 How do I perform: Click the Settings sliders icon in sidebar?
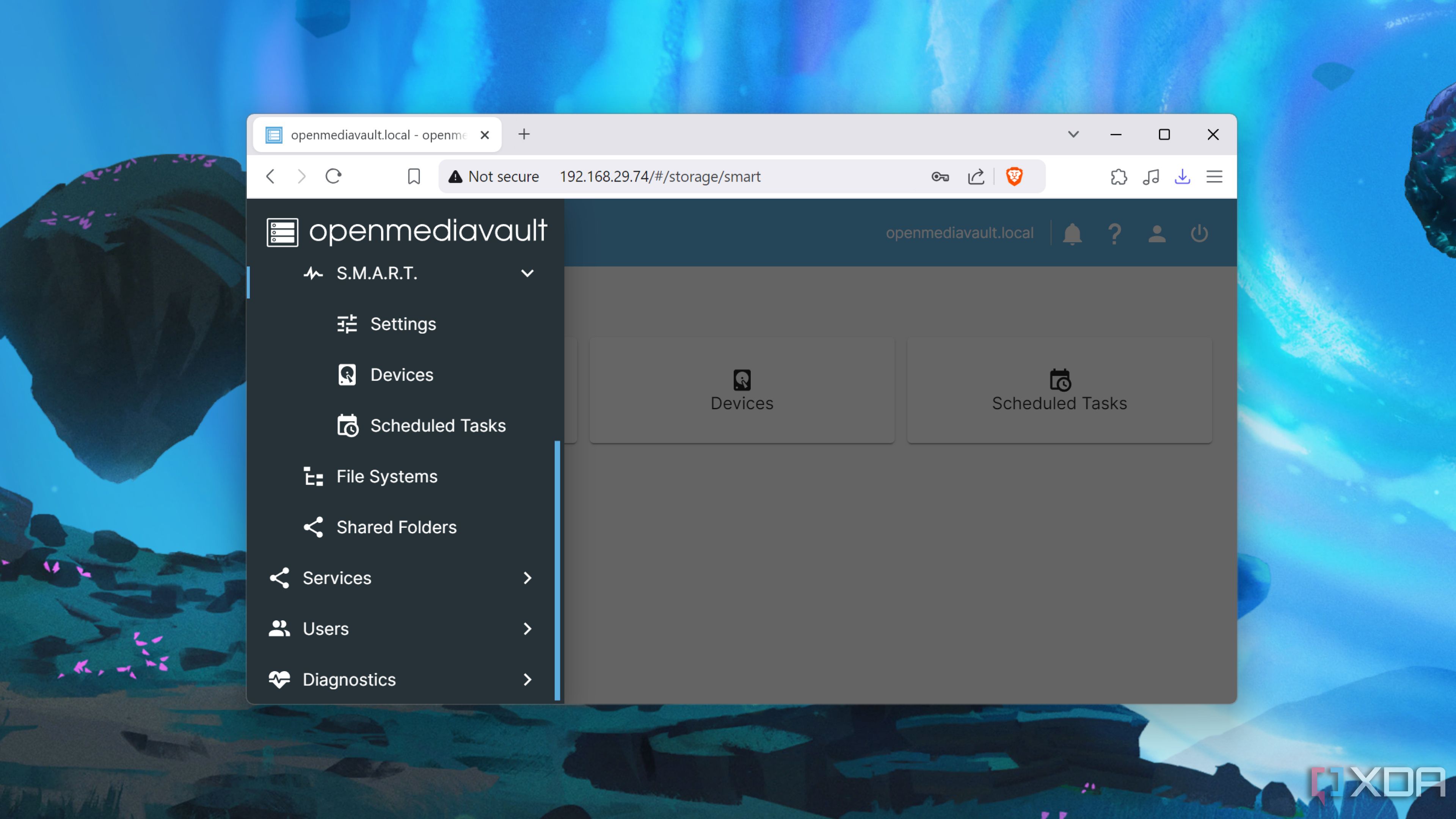point(347,324)
